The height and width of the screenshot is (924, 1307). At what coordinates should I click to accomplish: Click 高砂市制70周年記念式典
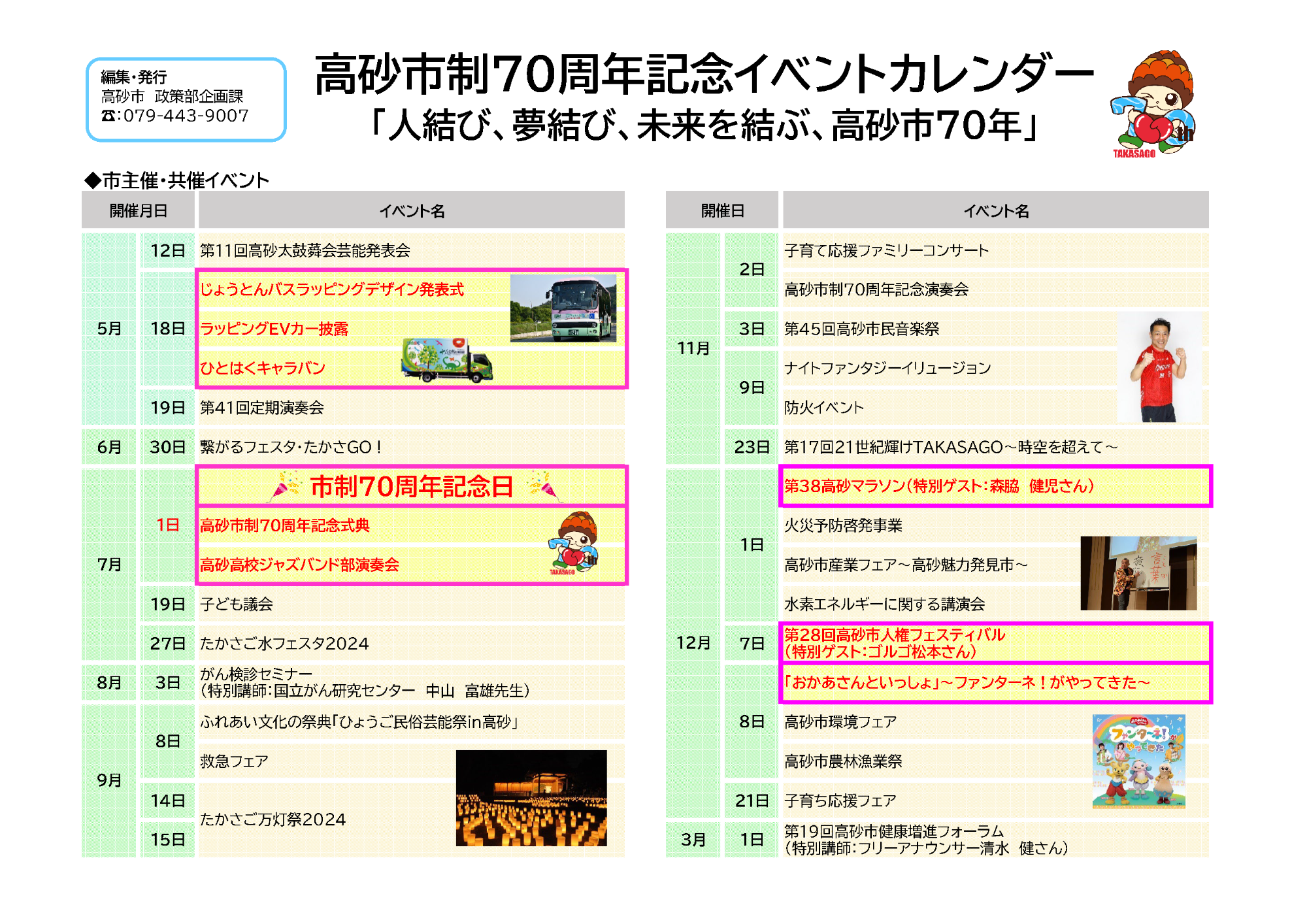click(285, 525)
